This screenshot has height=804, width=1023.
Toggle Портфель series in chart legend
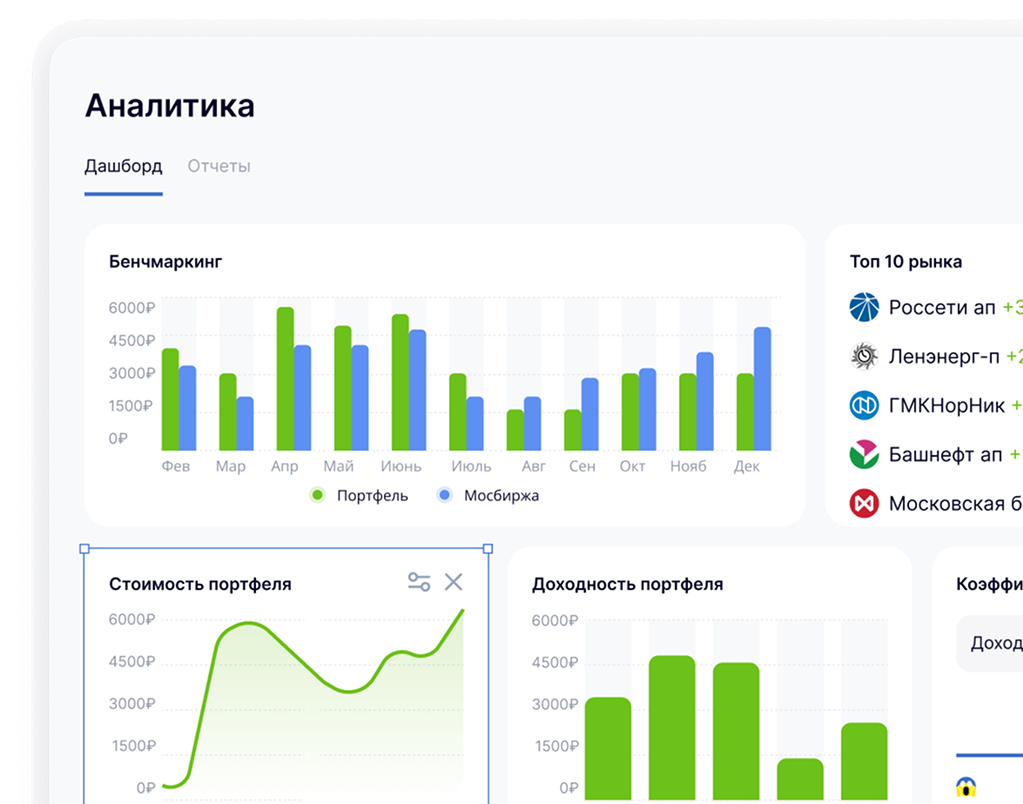pos(360,495)
